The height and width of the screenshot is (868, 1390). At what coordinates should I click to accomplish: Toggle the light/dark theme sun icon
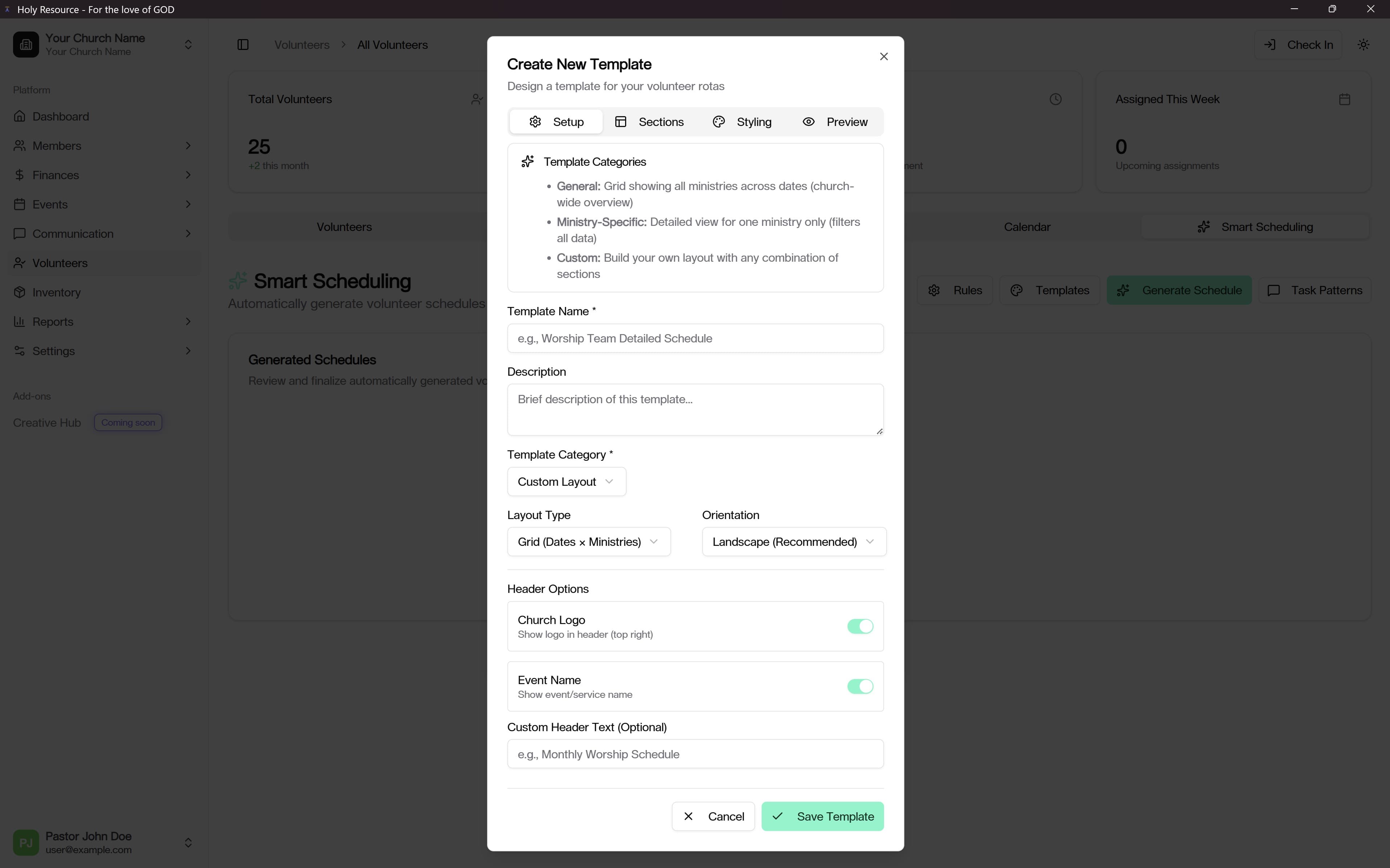pos(1364,45)
